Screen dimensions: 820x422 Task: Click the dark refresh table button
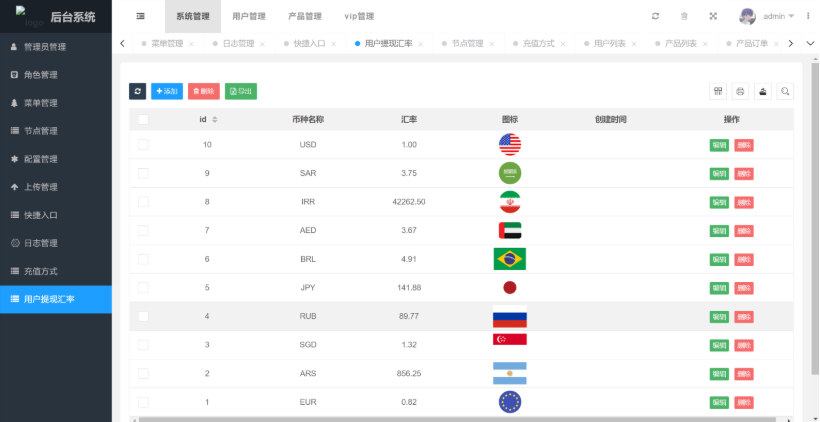138,92
